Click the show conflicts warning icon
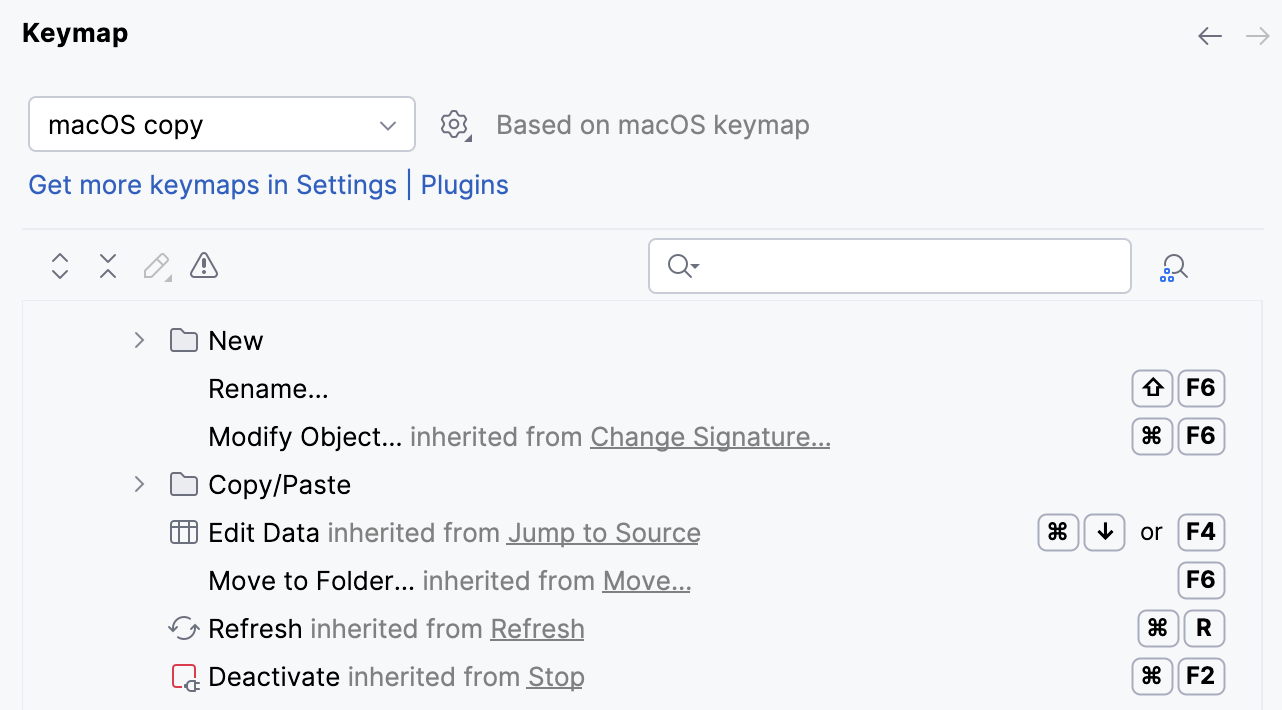Image resolution: width=1282 pixels, height=710 pixels. 203,266
